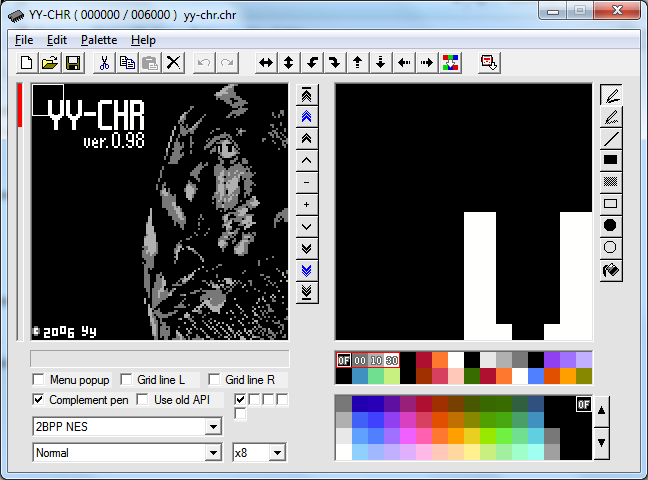Pick the white swatch in the palette row
Image resolution: width=648 pixels, height=480 pixels.
point(456,360)
